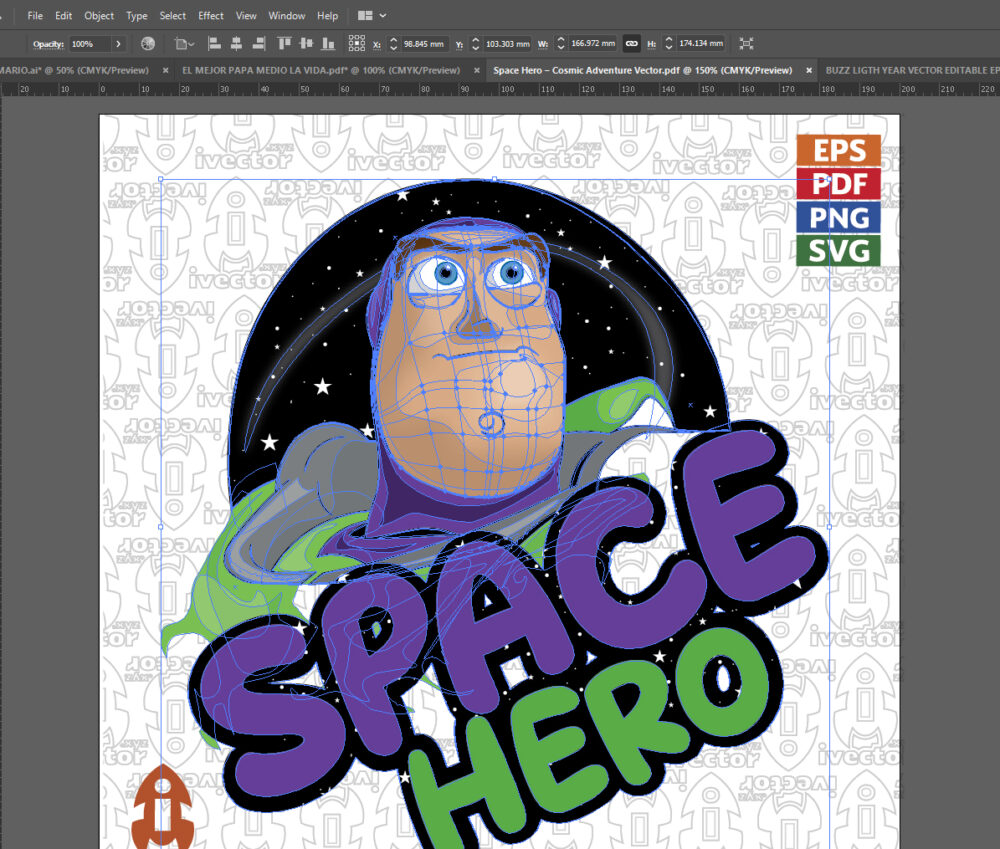Screen dimensions: 1000x849
Task: Click the Height stepper arrows
Action: [668, 44]
